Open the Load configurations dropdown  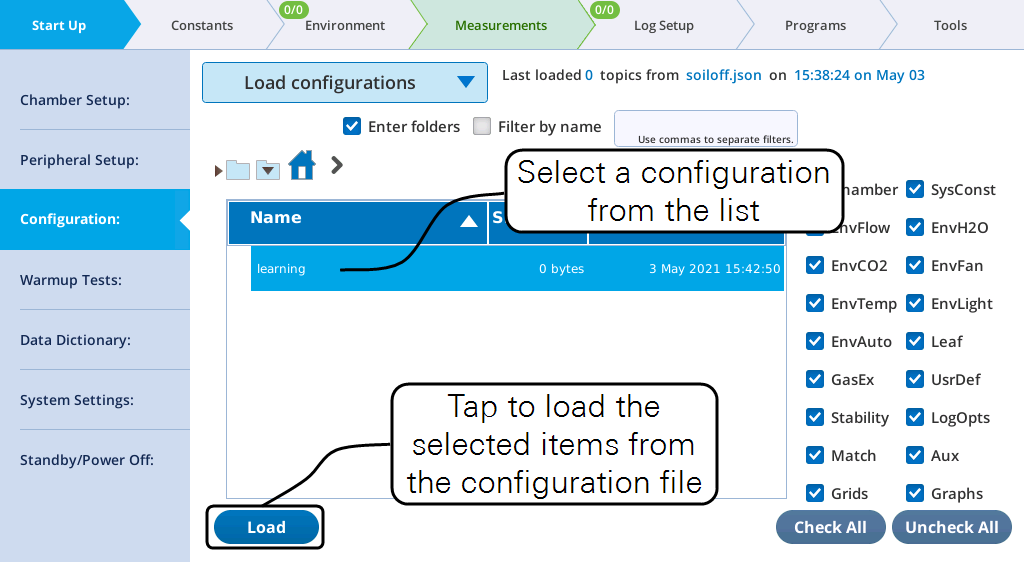click(344, 83)
